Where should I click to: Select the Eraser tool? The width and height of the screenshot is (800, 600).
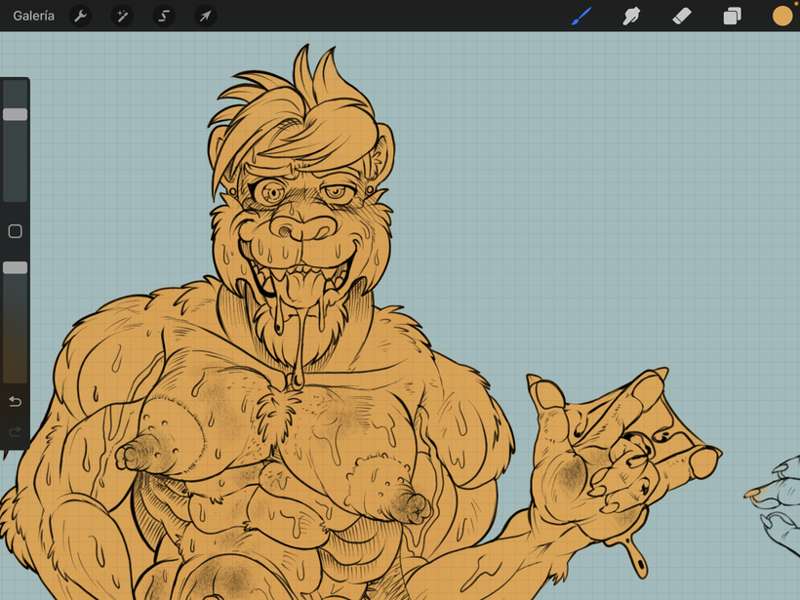pyautogui.click(x=682, y=16)
